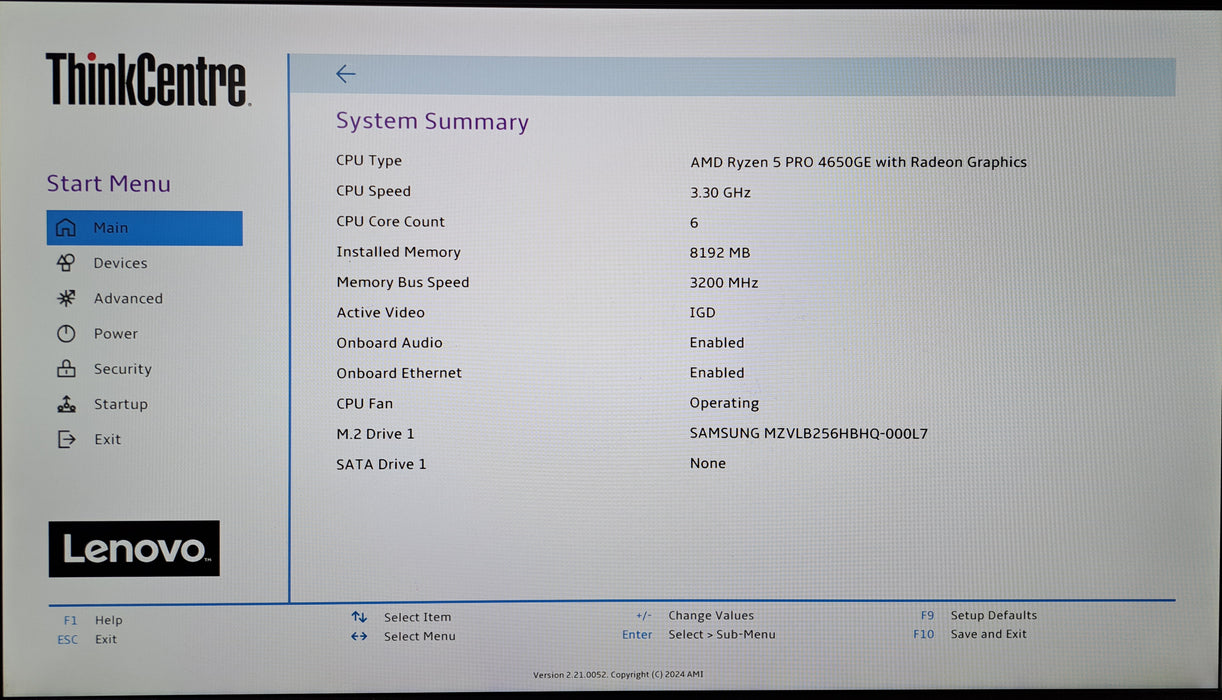Click the AMD Ryzen 5 PRO 4650GE value

858,162
